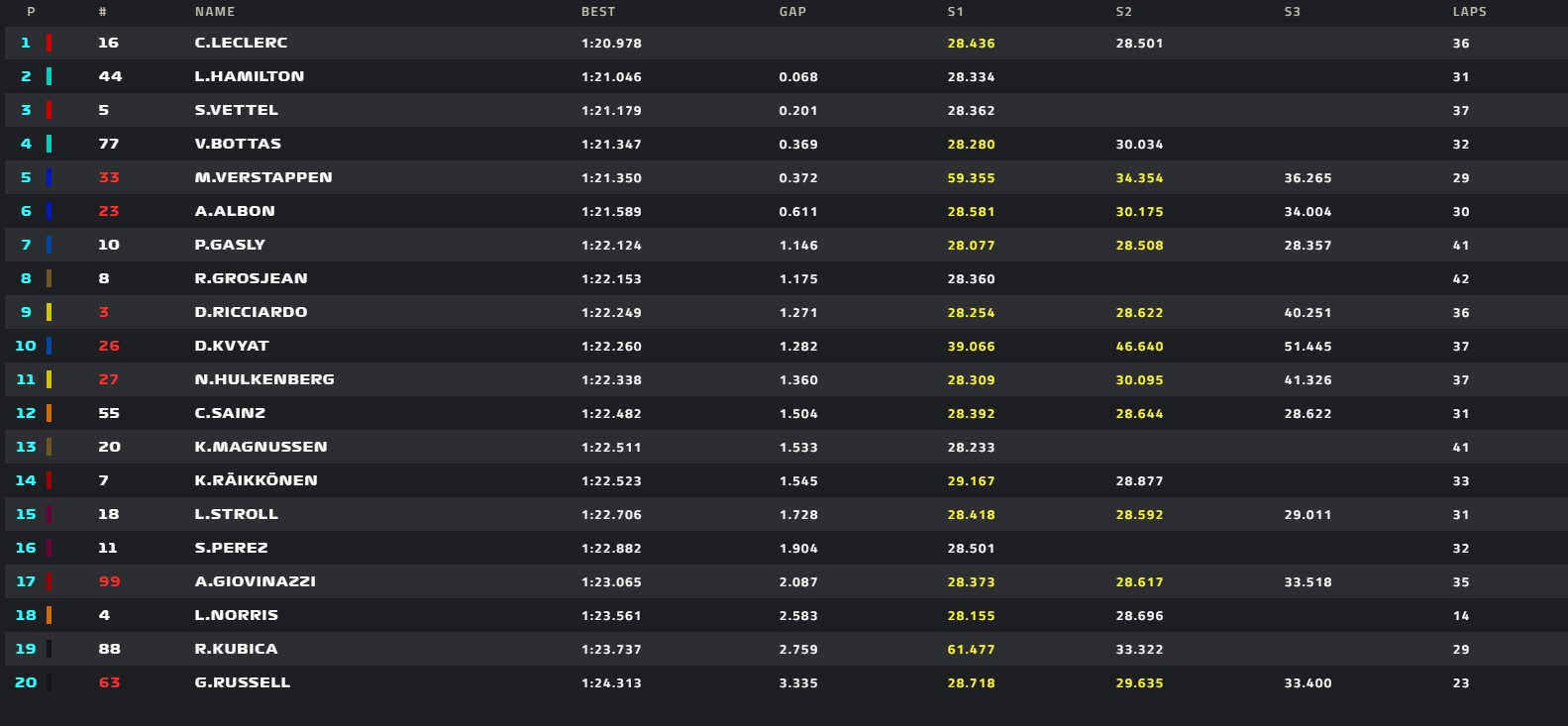1568x726 pixels.
Task: Open driver row for M.VERSTAPPEN
Action: [x=784, y=177]
